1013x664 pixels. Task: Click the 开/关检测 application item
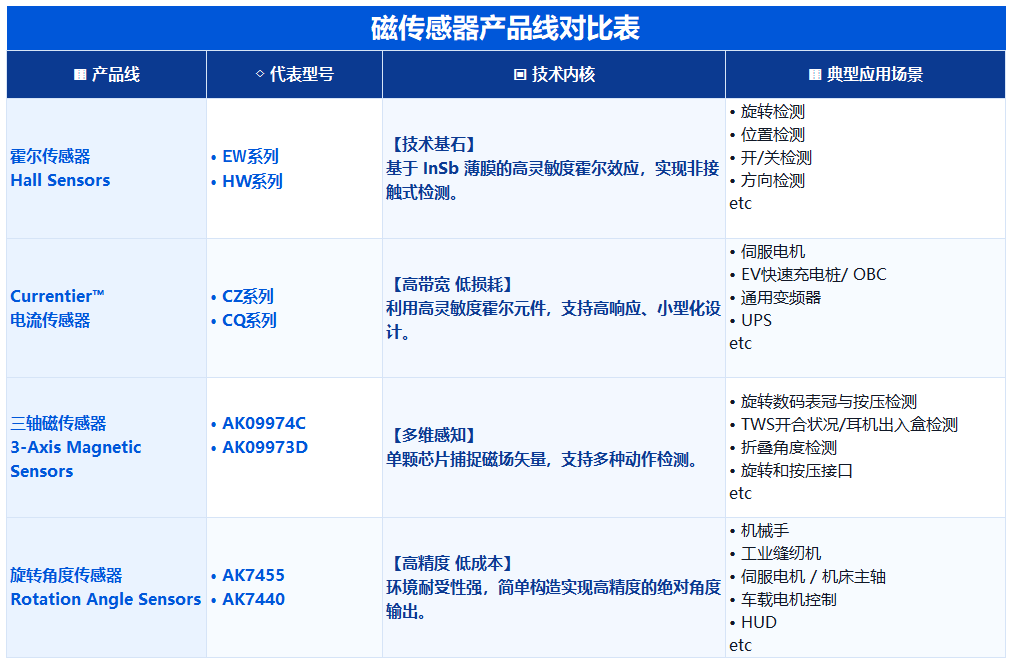776,158
